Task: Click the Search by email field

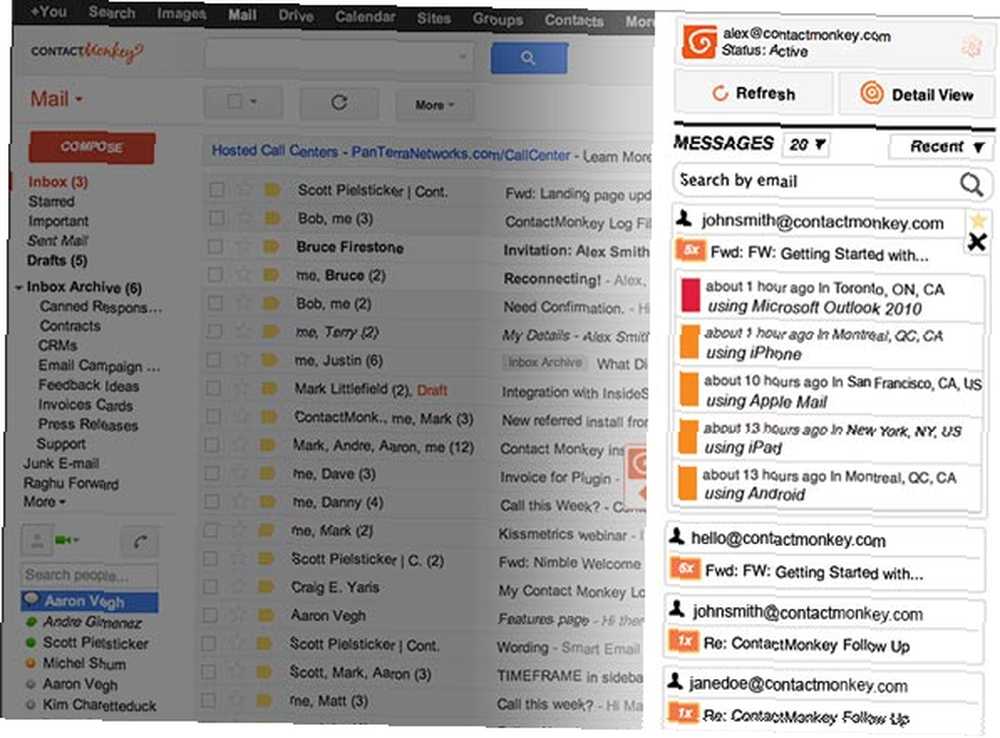Action: click(x=831, y=182)
